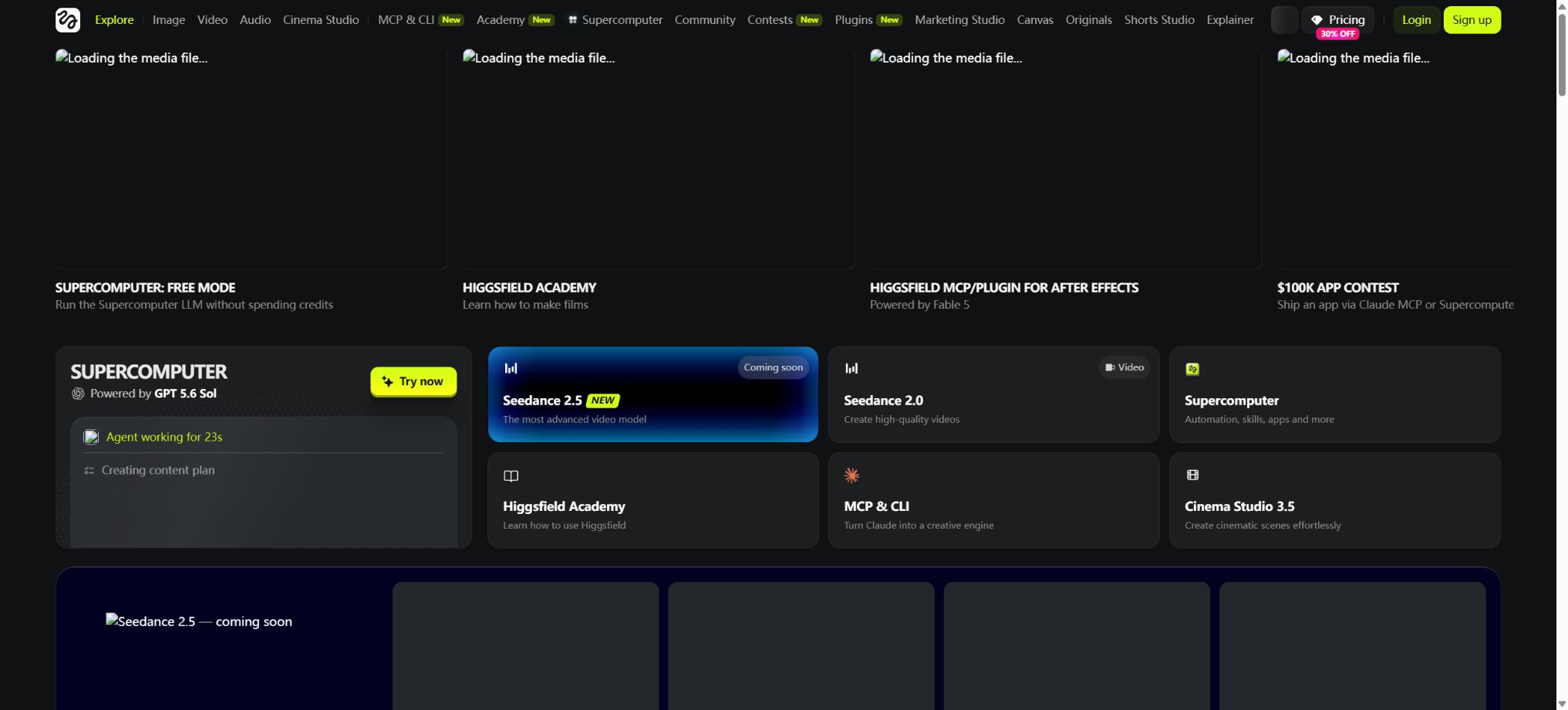1568x710 pixels.
Task: Open Plugins in the navbar
Action: click(868, 20)
